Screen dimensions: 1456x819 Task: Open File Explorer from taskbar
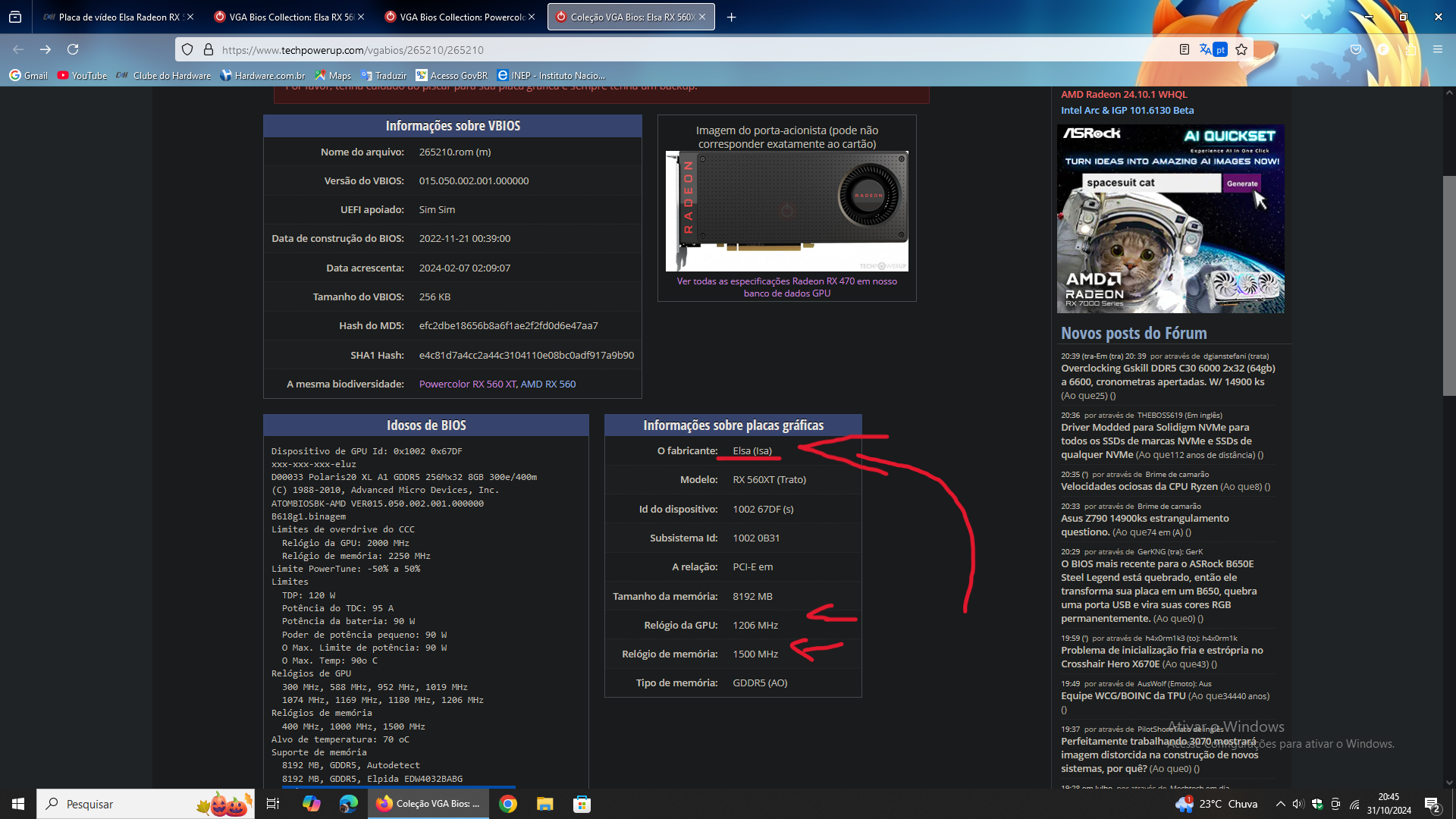(x=545, y=804)
